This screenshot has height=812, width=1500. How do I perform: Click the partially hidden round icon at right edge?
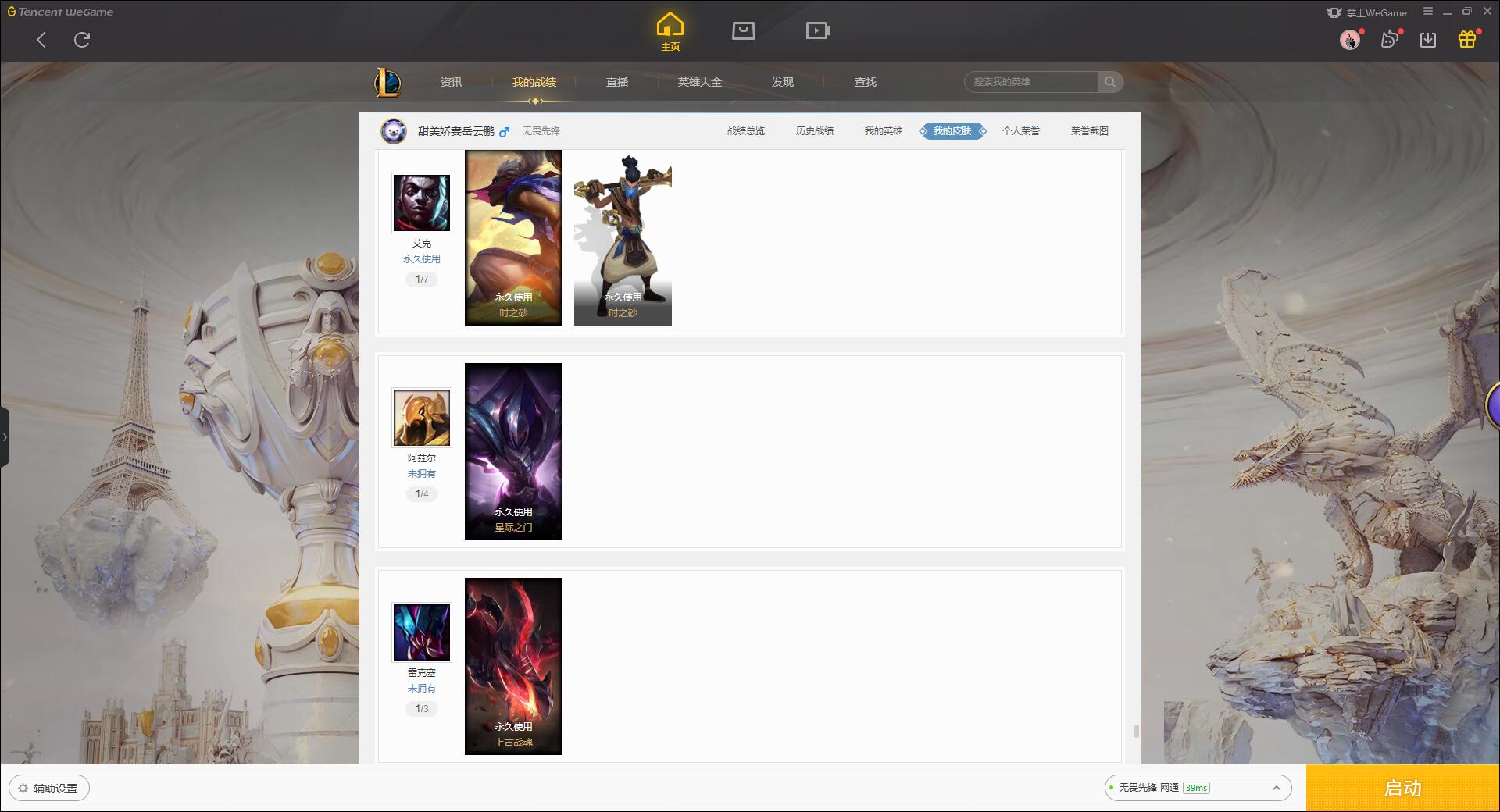point(1493,405)
